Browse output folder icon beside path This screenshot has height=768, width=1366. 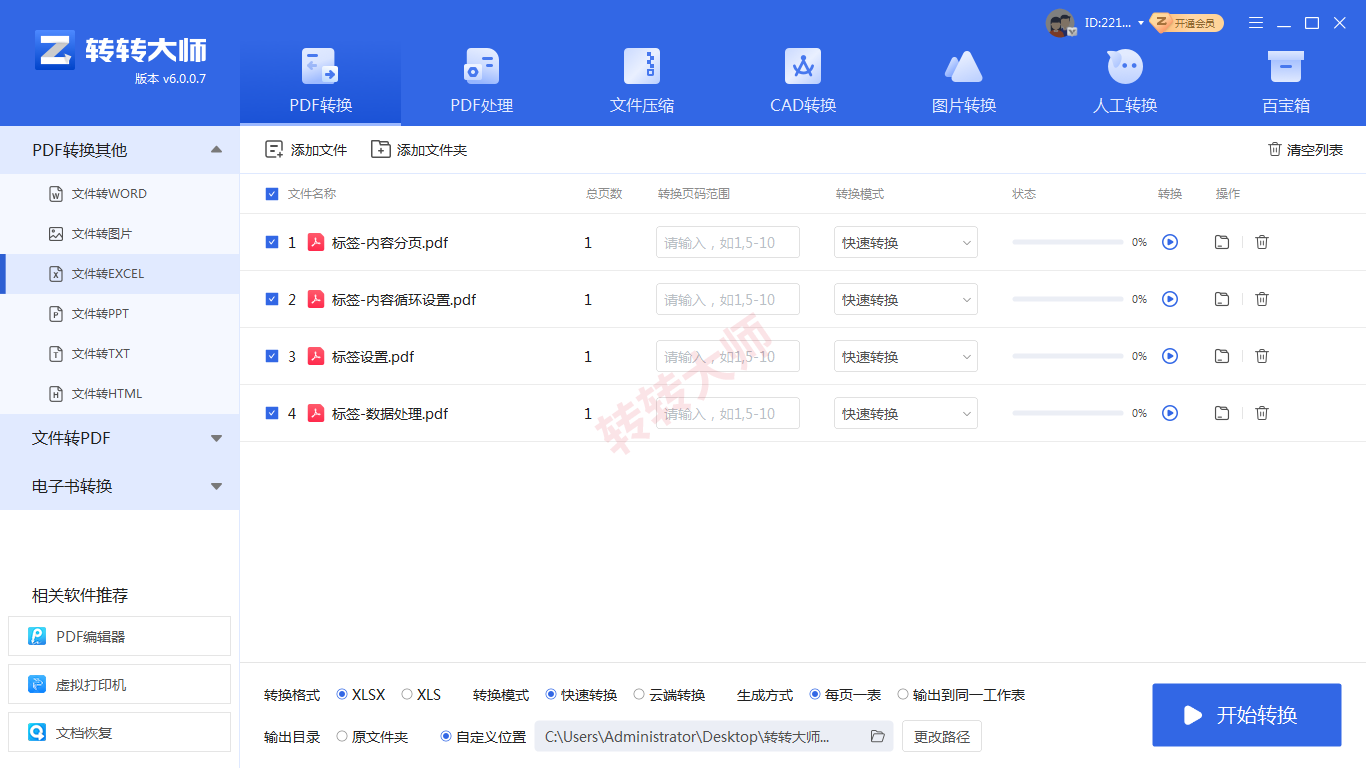[878, 737]
